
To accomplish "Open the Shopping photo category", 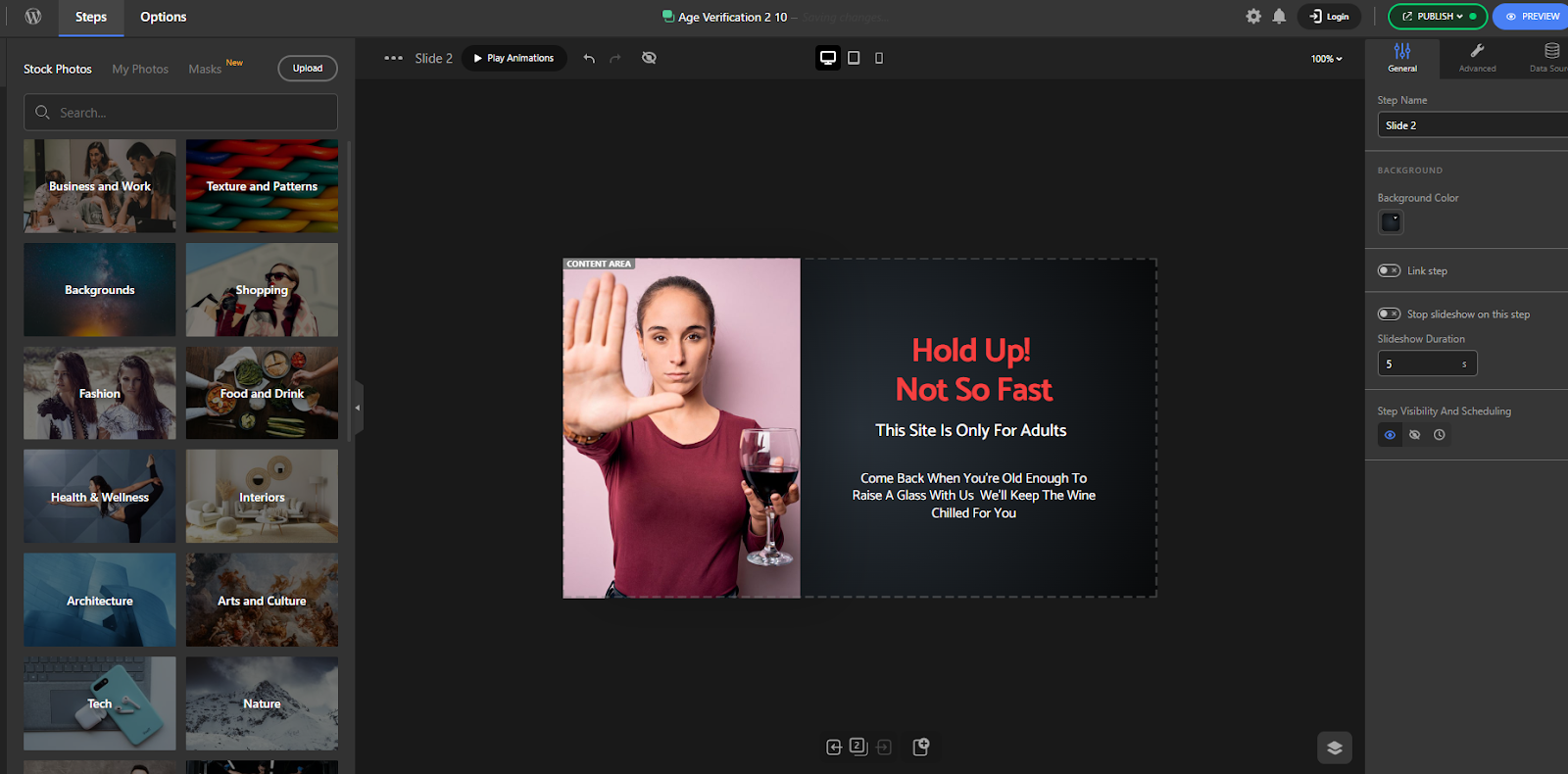I will [x=262, y=290].
